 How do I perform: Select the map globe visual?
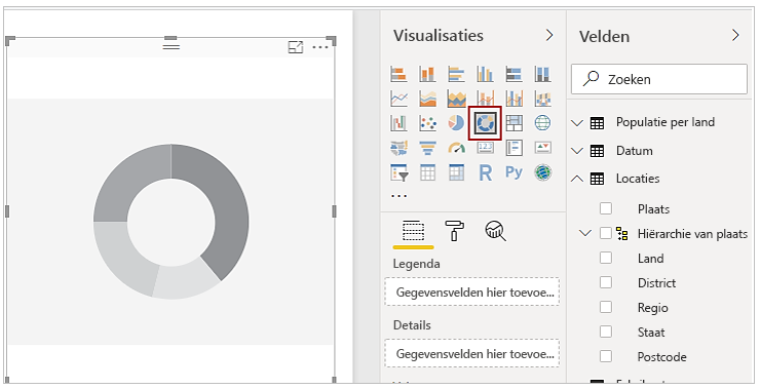[542, 123]
